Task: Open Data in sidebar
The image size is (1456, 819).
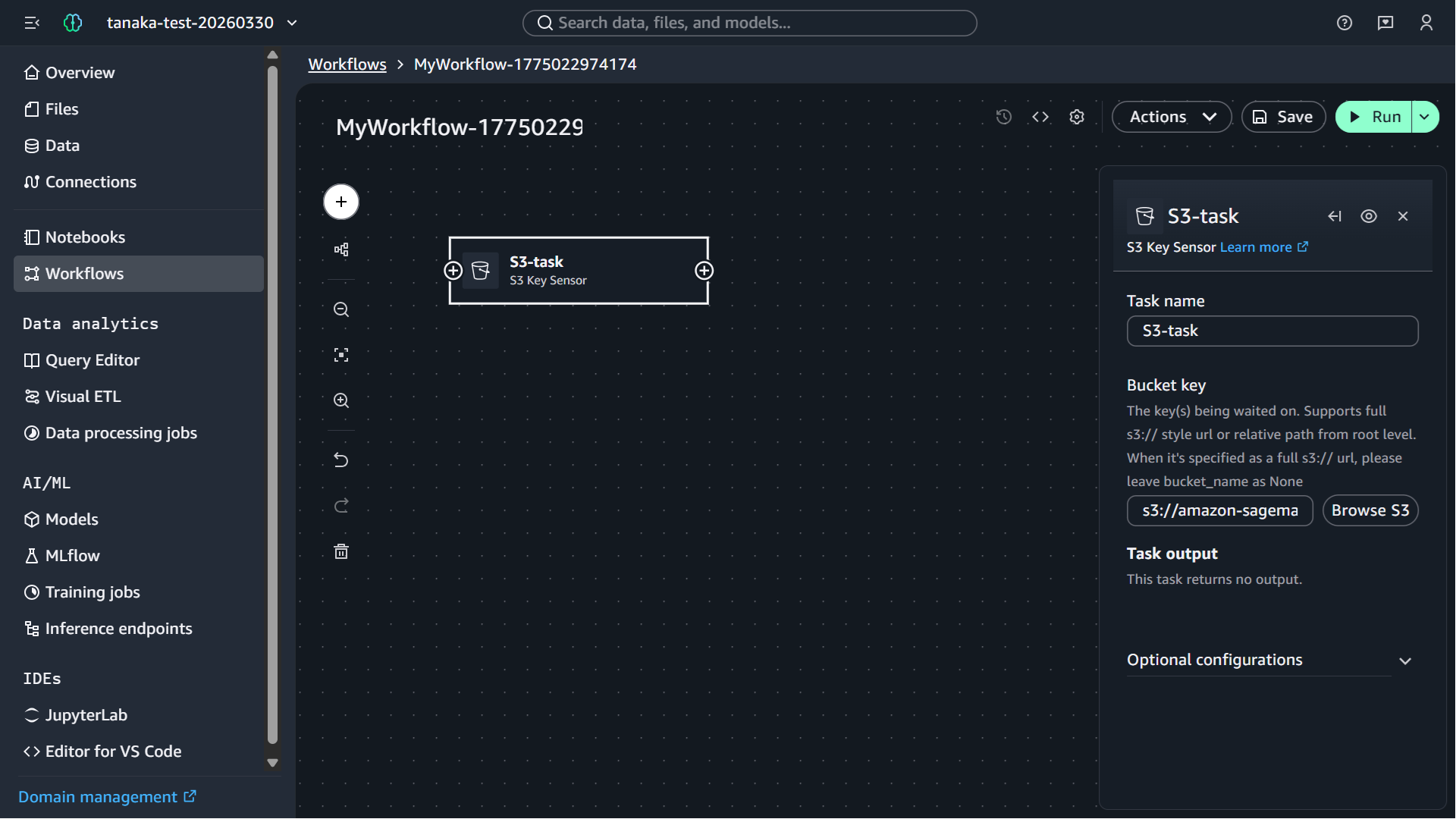Action: [x=139, y=146]
